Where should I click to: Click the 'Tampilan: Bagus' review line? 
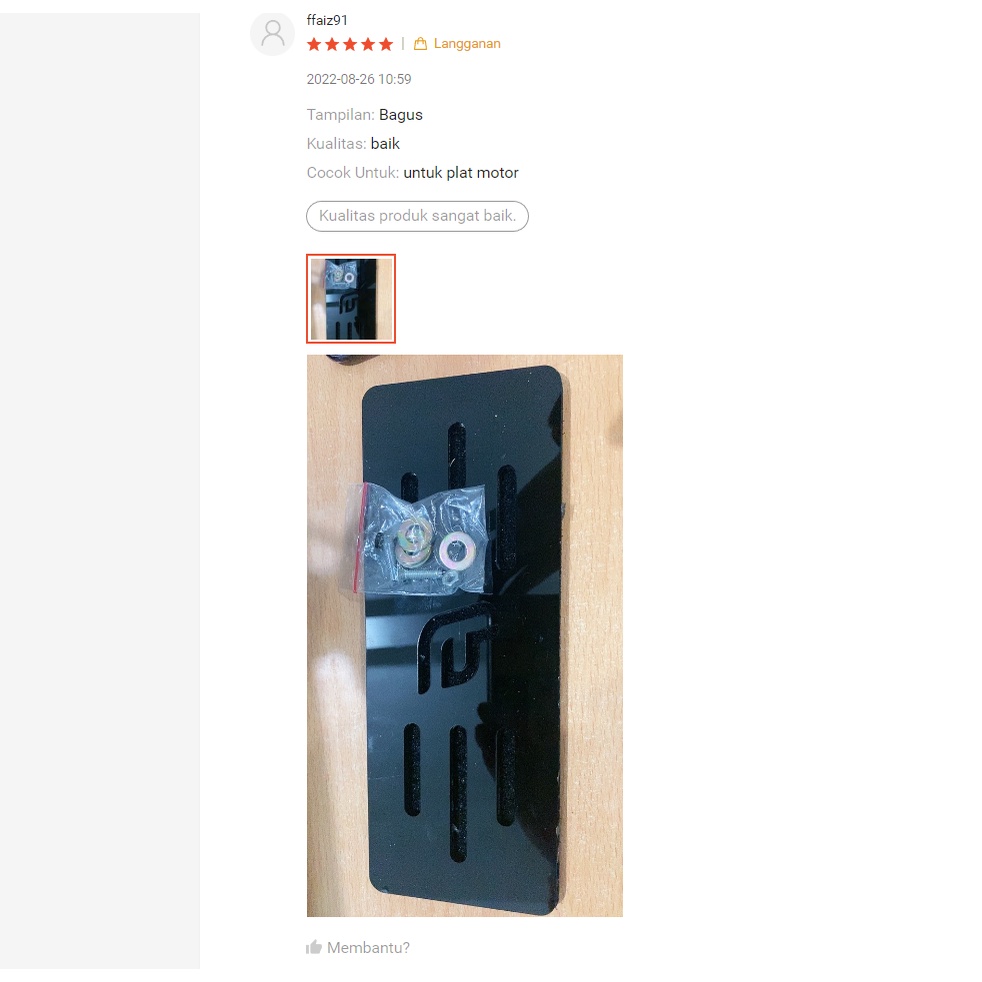coord(364,115)
